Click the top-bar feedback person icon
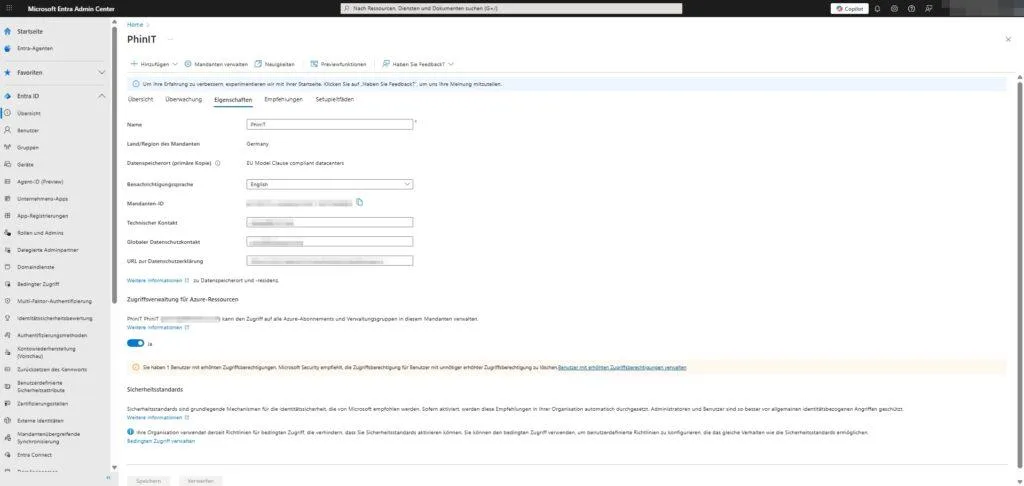The width and height of the screenshot is (1024, 486). coord(929,8)
